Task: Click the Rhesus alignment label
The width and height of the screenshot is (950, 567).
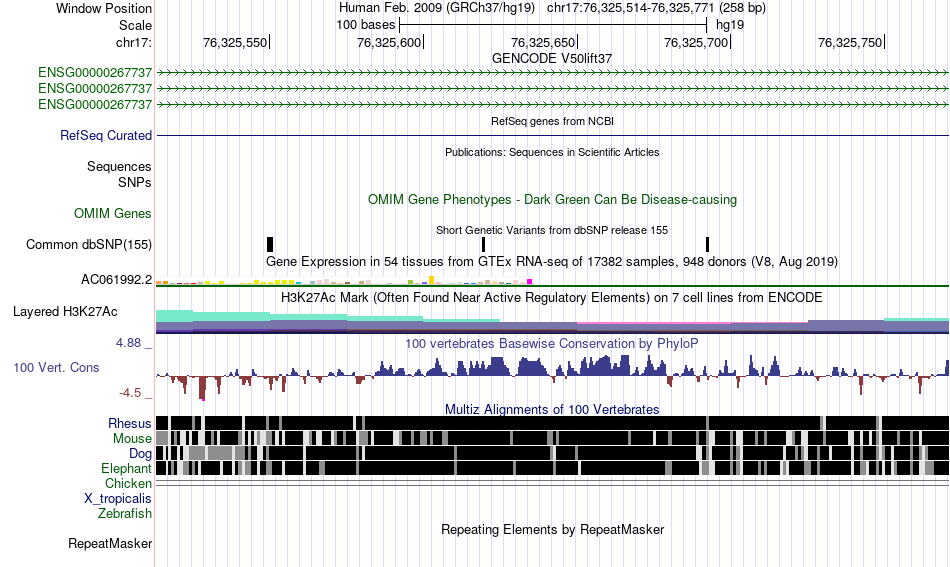Action: [130, 423]
